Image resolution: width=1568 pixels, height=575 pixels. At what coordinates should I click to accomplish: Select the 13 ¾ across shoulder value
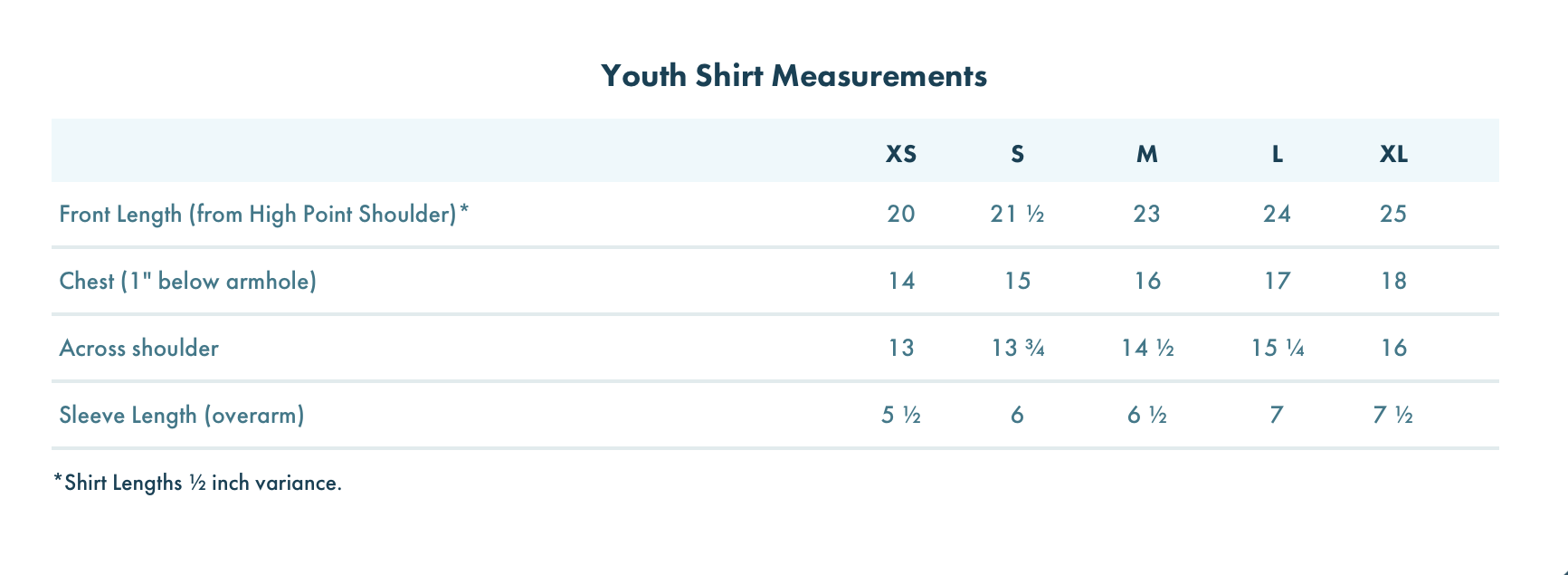coord(1018,348)
